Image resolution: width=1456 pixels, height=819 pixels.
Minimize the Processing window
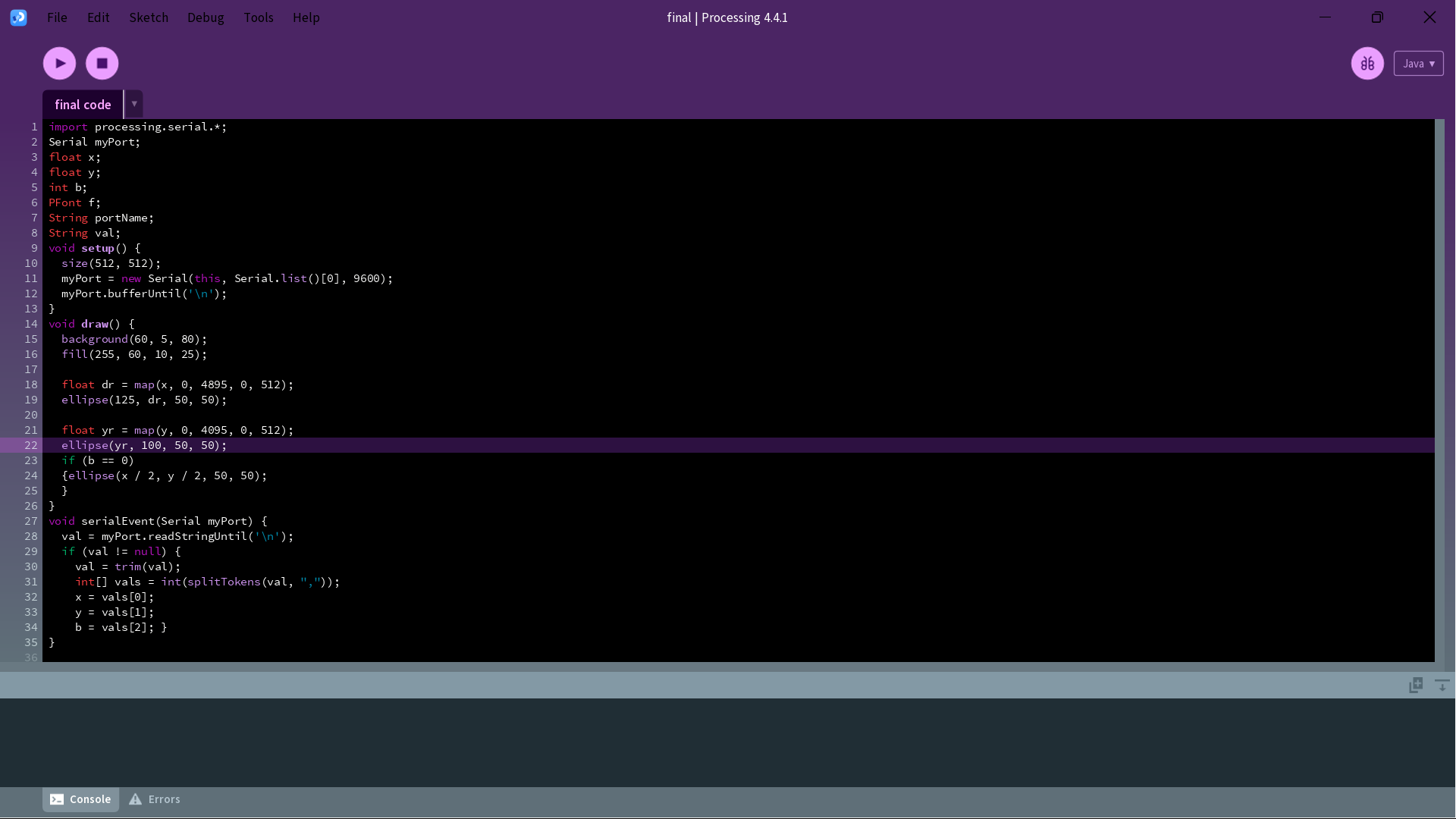click(1325, 17)
